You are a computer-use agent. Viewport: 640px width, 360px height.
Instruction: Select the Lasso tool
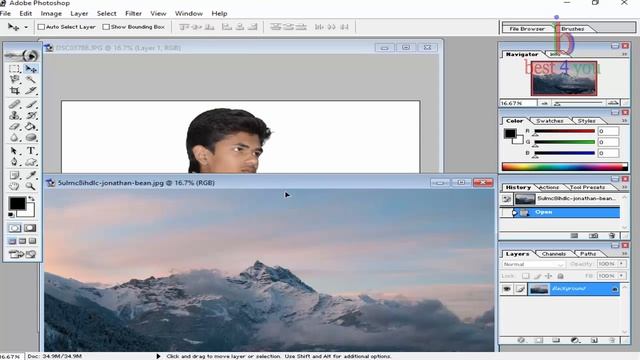tap(14, 80)
